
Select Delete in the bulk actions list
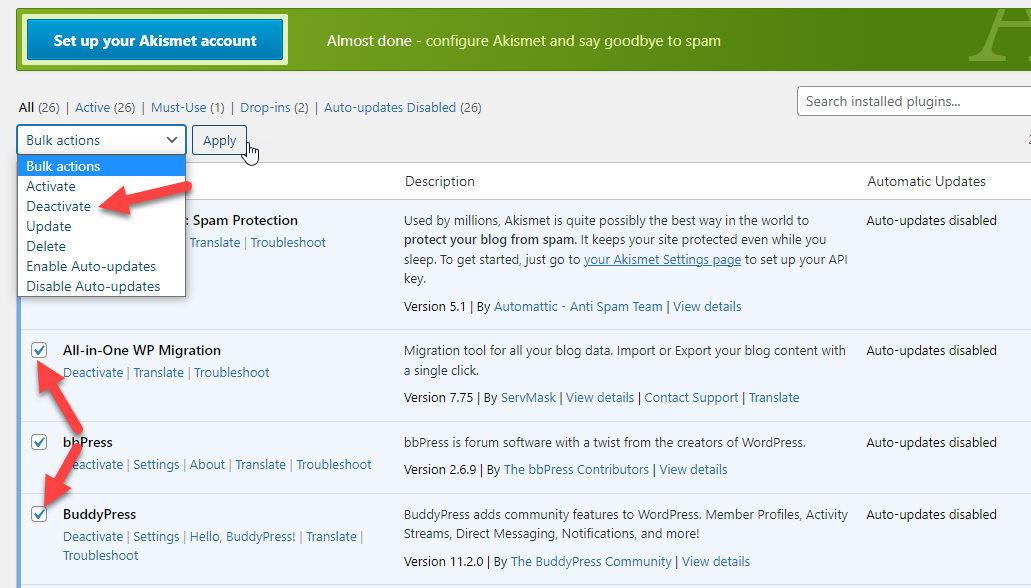pyautogui.click(x=46, y=246)
